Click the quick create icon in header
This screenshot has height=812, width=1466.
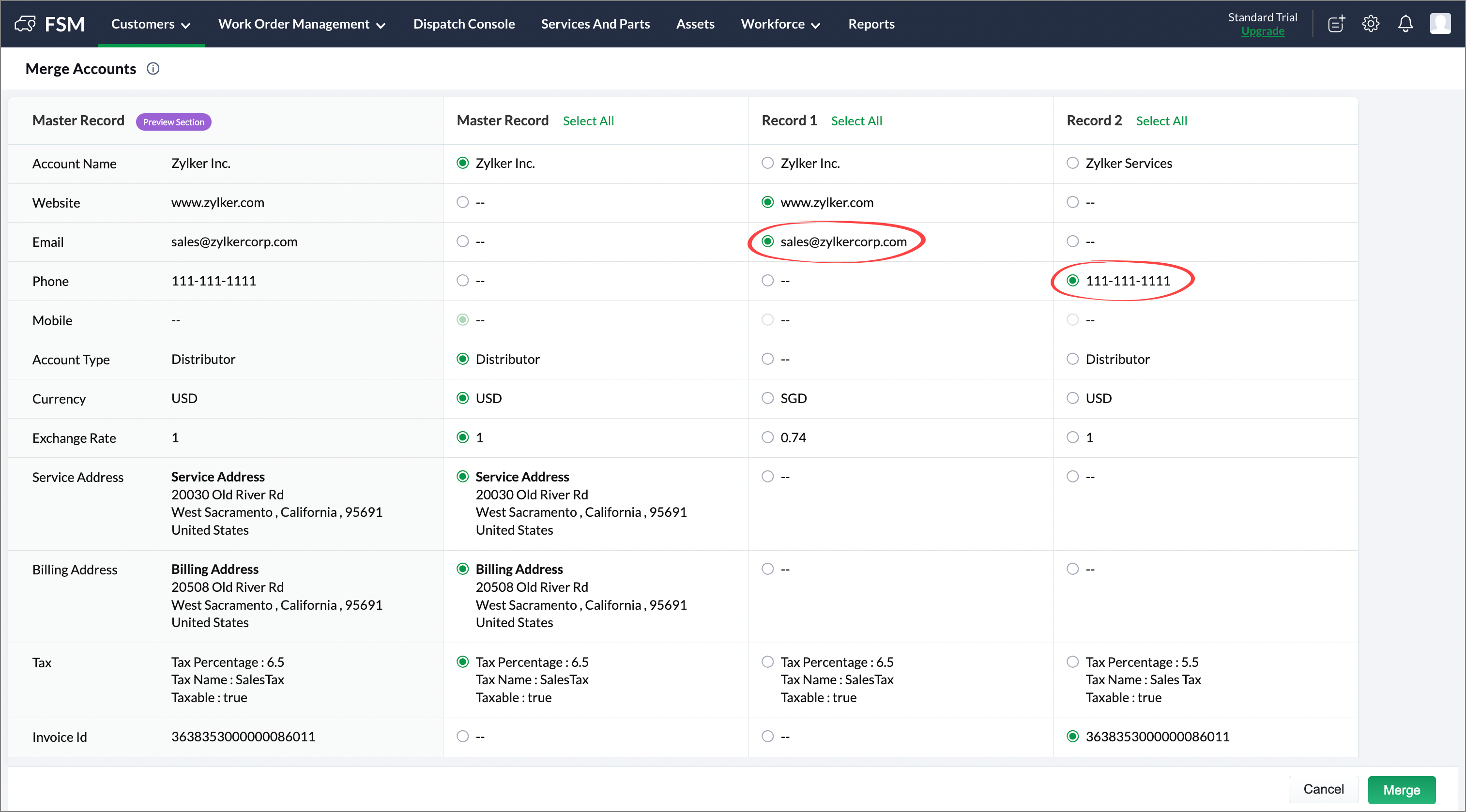[x=1336, y=24]
